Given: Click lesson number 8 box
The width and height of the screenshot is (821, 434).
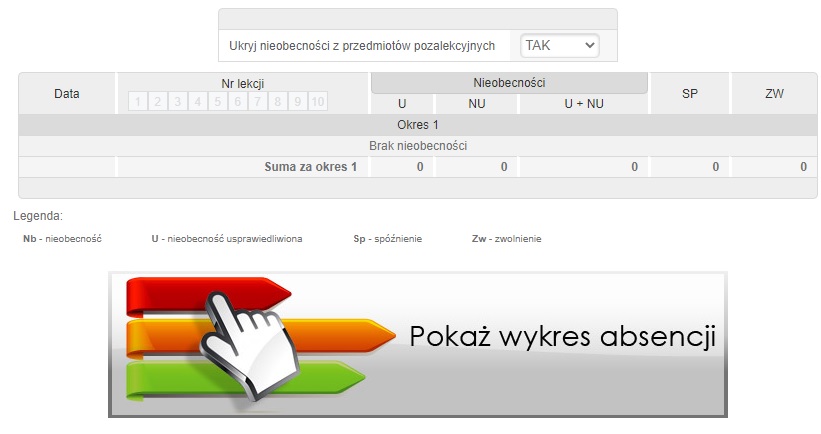Looking at the screenshot, I should coord(278,102).
